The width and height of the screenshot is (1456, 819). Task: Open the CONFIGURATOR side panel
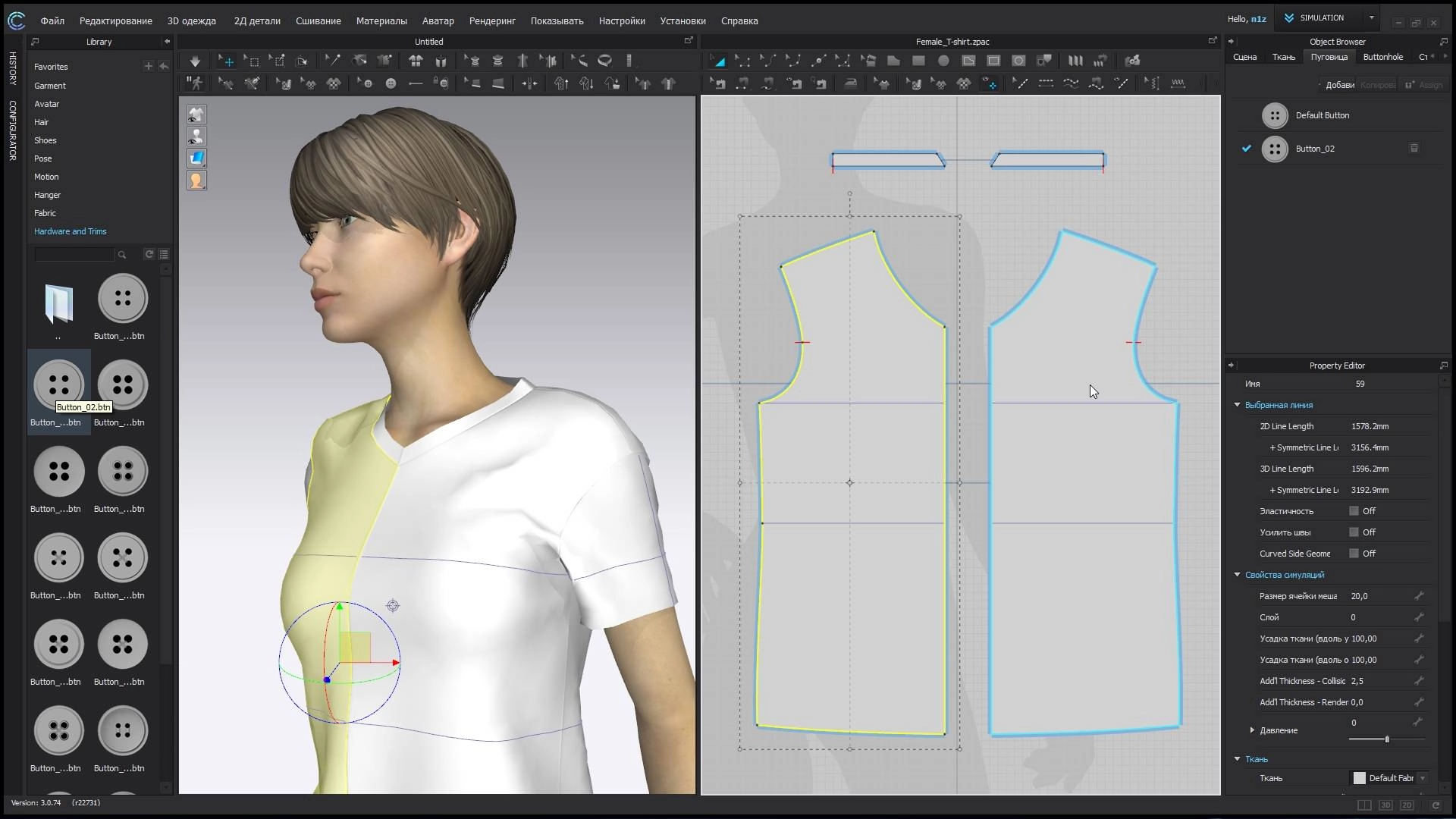[12, 130]
